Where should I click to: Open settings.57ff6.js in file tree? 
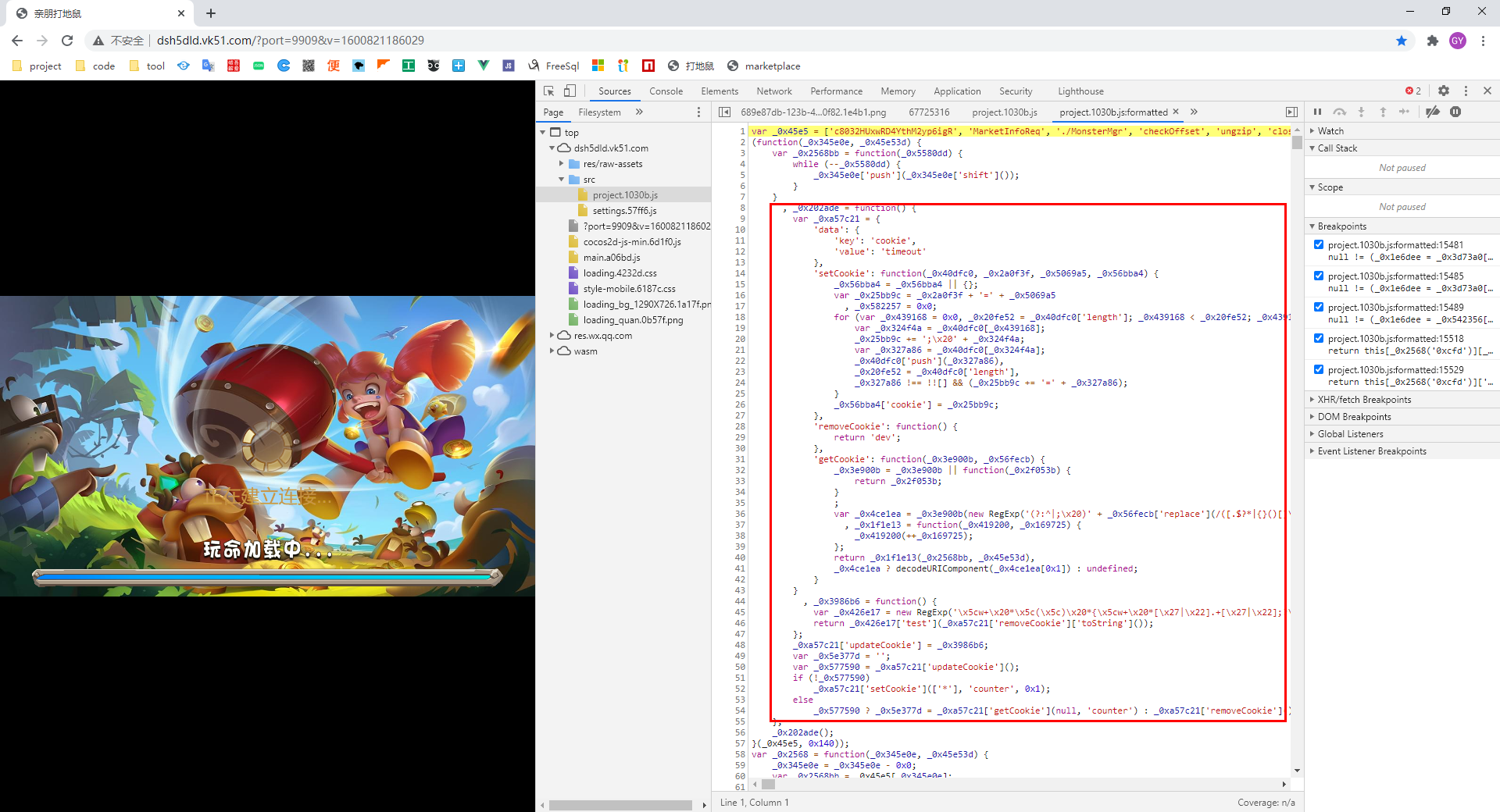[x=624, y=210]
